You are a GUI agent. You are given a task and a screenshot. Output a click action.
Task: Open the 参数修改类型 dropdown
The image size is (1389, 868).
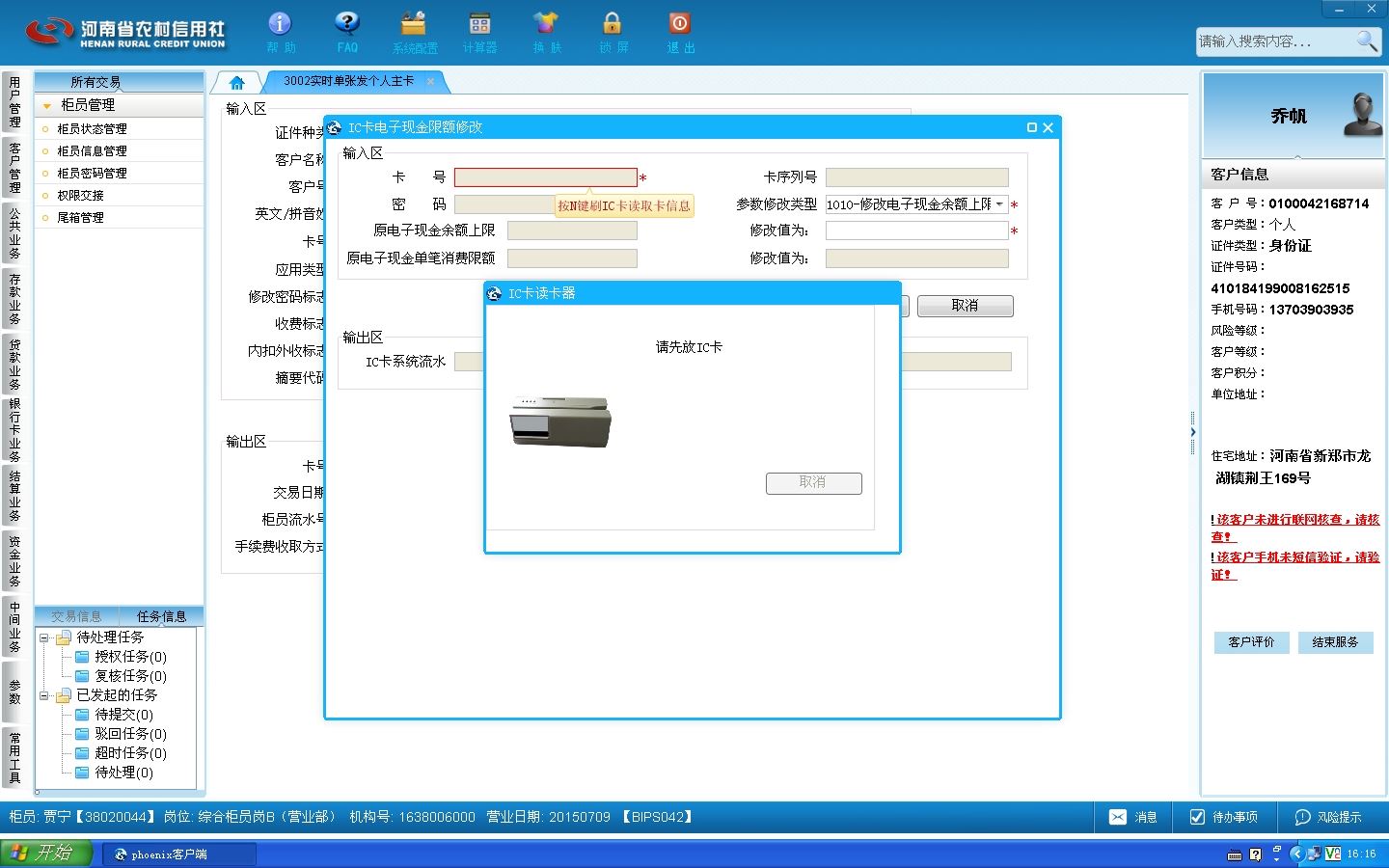1000,204
